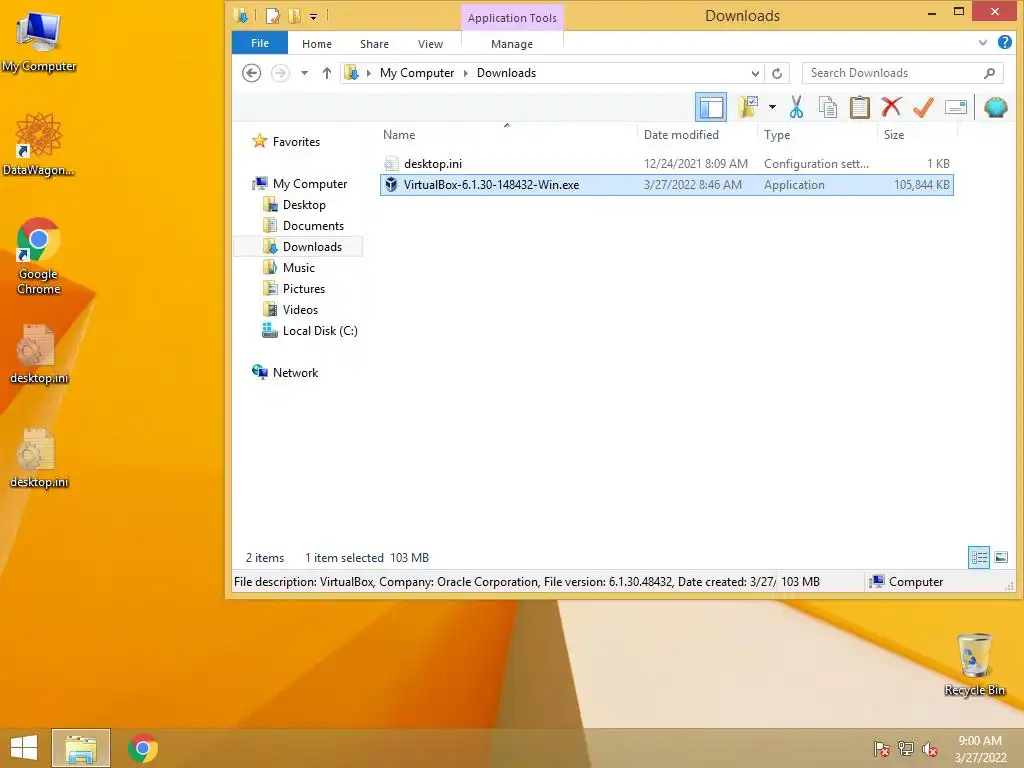Viewport: 1024px width, 768px height.
Task: Switch to the Home ribbon tab
Action: pos(317,44)
